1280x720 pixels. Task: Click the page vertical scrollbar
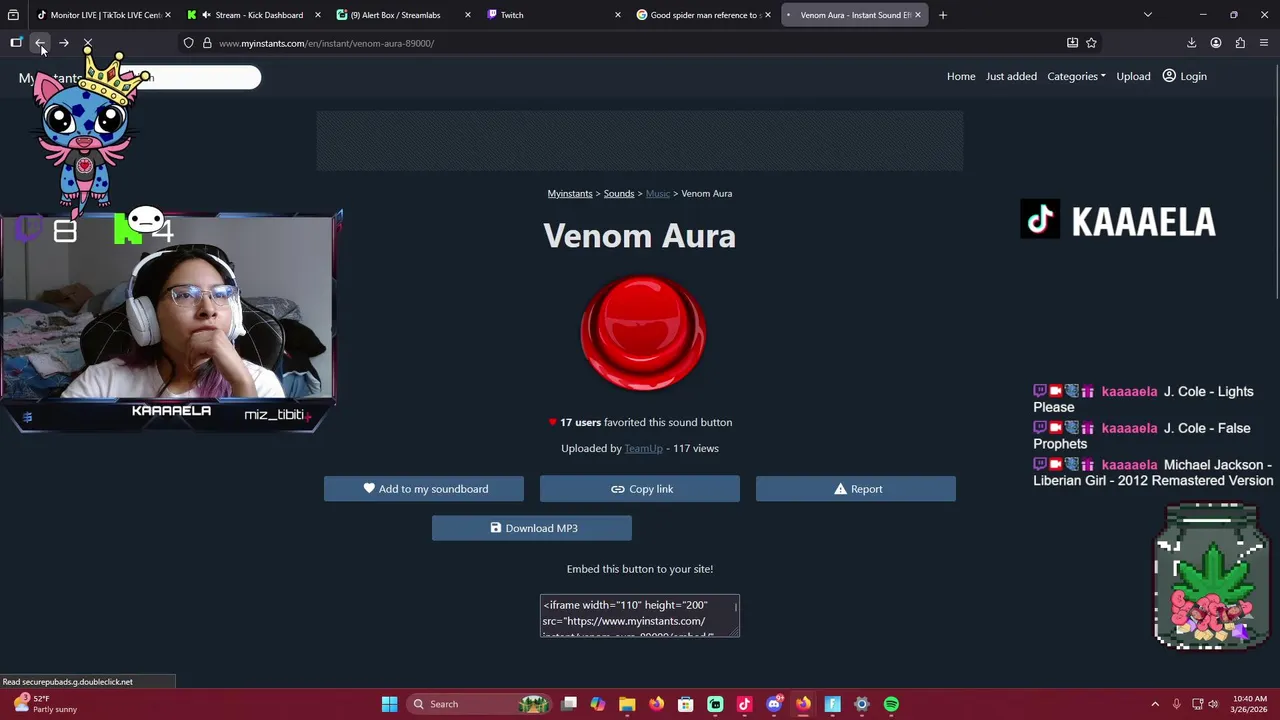[1276, 180]
